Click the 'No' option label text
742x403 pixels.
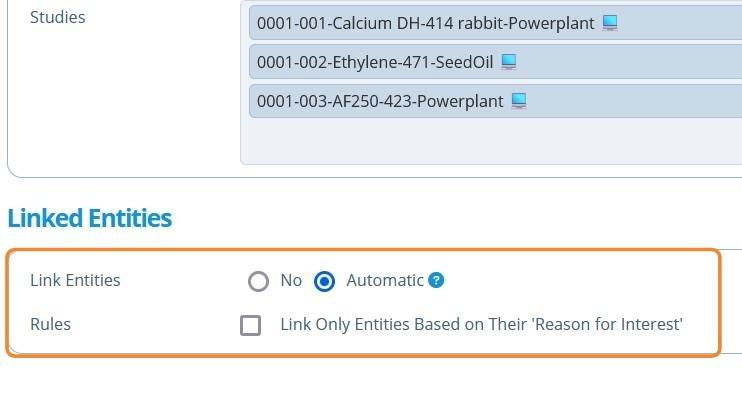pyautogui.click(x=291, y=280)
